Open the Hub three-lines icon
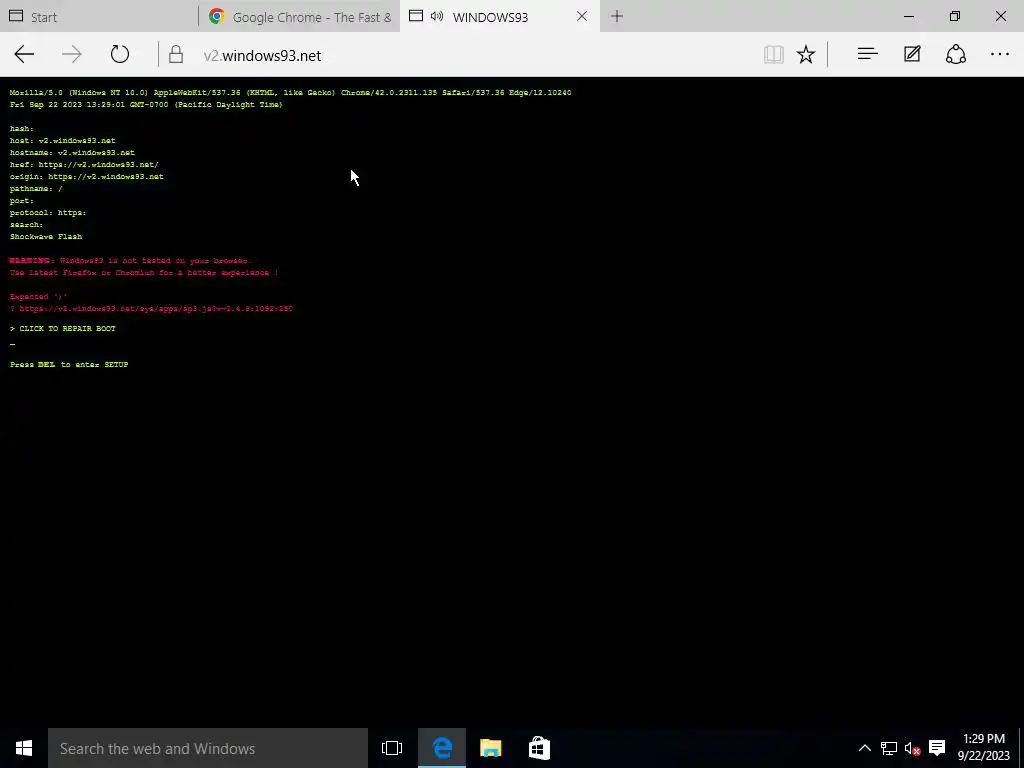Screen dimensions: 1024x768 [x=867, y=55]
